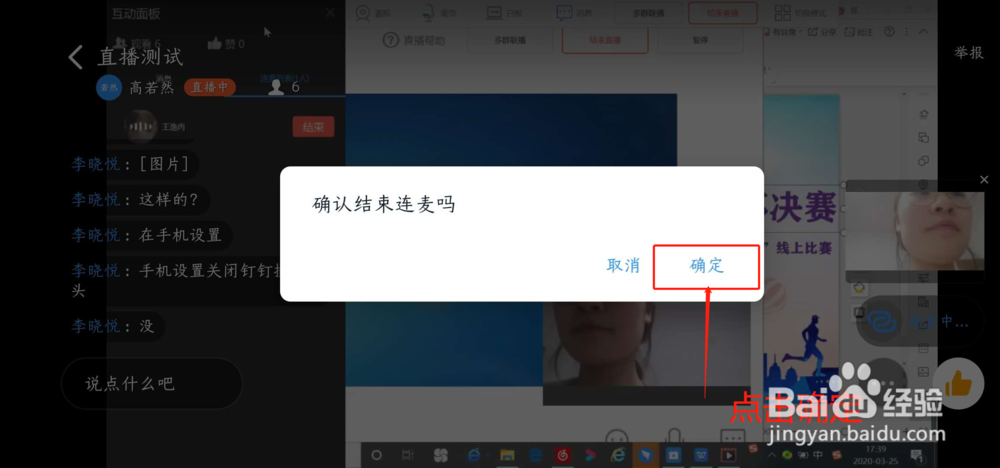Open the Windows notification center icon
The width and height of the screenshot is (1000, 468).
[x=916, y=455]
